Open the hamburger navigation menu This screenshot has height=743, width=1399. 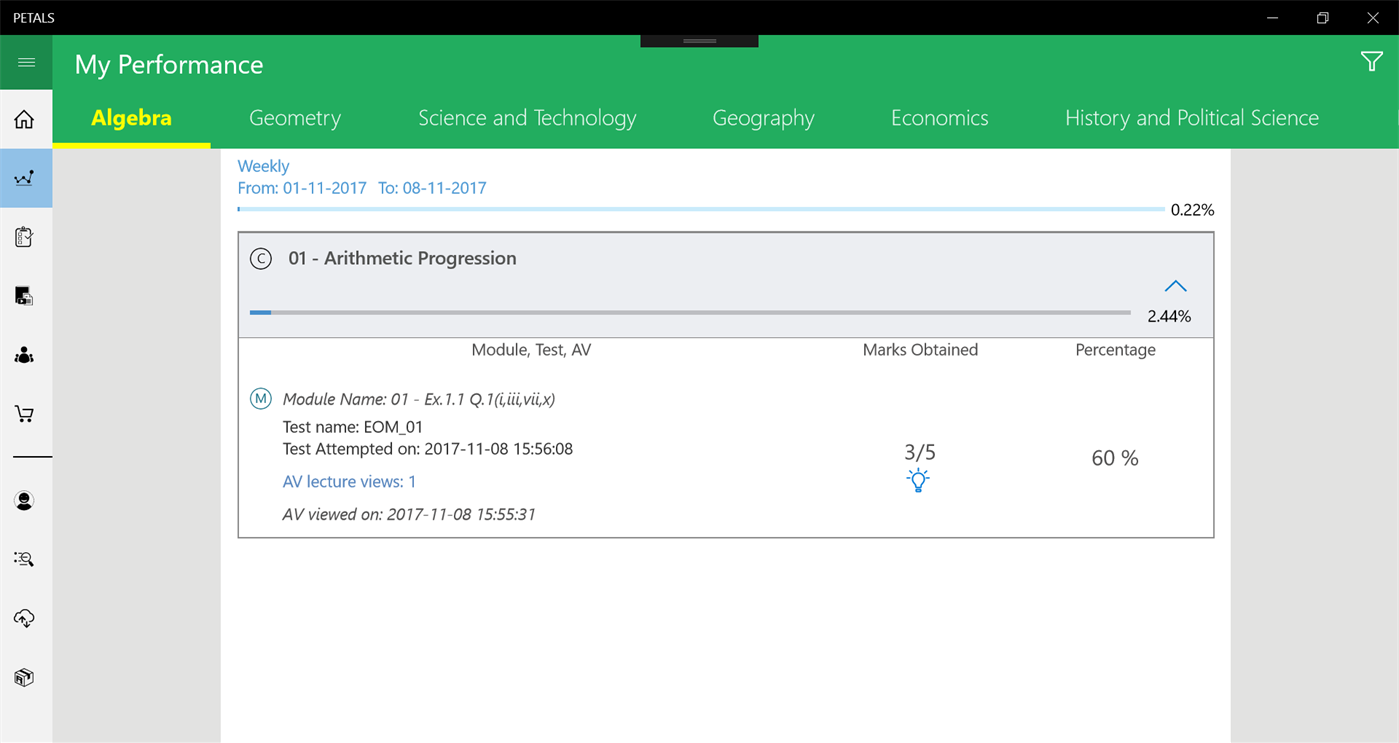(25, 61)
